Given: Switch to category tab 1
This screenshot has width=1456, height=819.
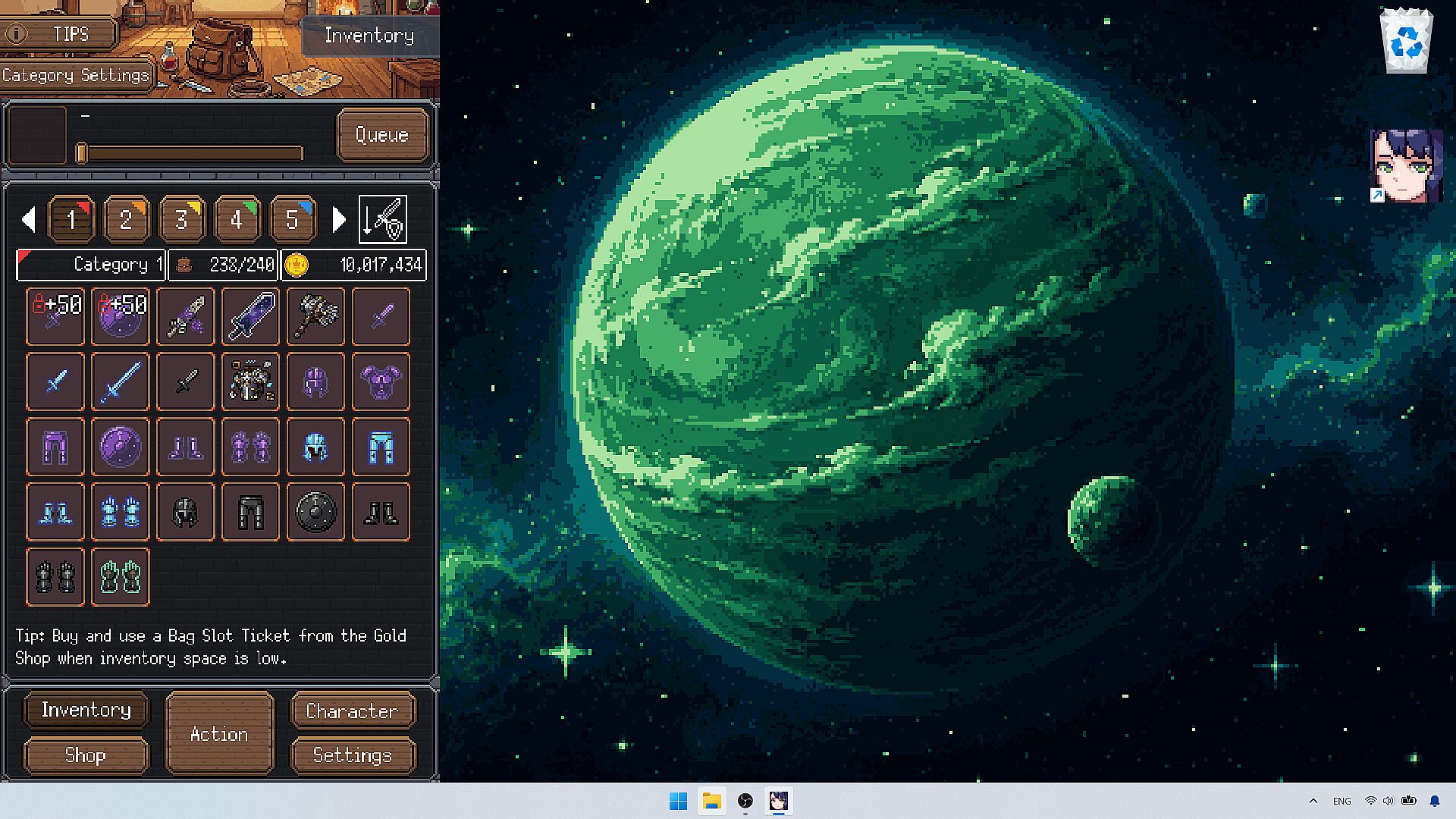Looking at the screenshot, I should click(71, 219).
